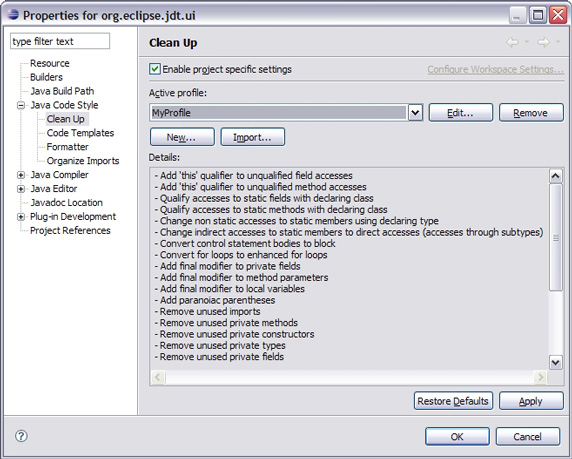
Task: Click 'Remove unused private constructors' line
Action: coord(234,334)
